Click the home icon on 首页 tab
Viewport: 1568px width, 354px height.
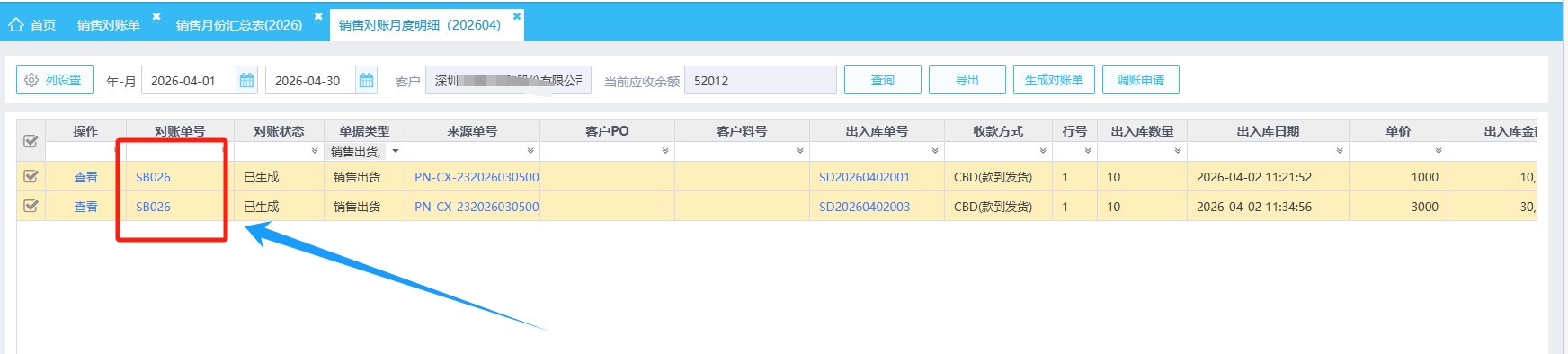pyautogui.click(x=16, y=25)
